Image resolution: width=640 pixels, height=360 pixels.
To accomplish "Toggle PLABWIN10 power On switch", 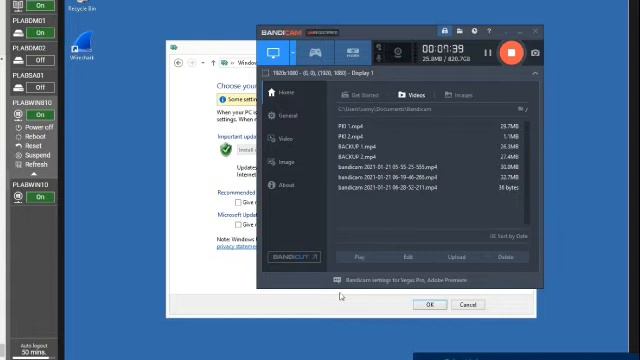I will pyautogui.click(x=40, y=197).
